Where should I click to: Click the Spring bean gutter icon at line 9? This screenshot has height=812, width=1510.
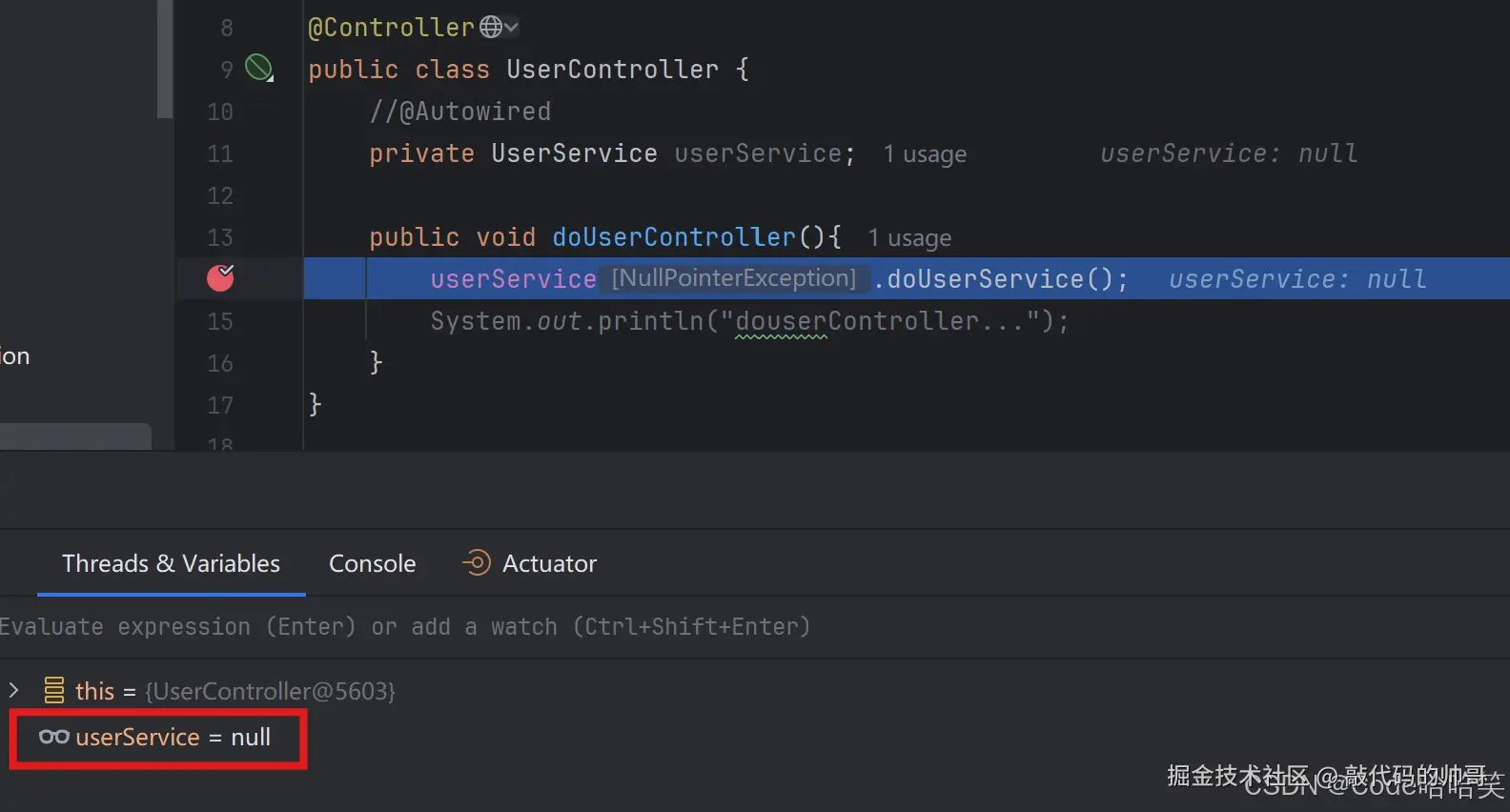(259, 68)
